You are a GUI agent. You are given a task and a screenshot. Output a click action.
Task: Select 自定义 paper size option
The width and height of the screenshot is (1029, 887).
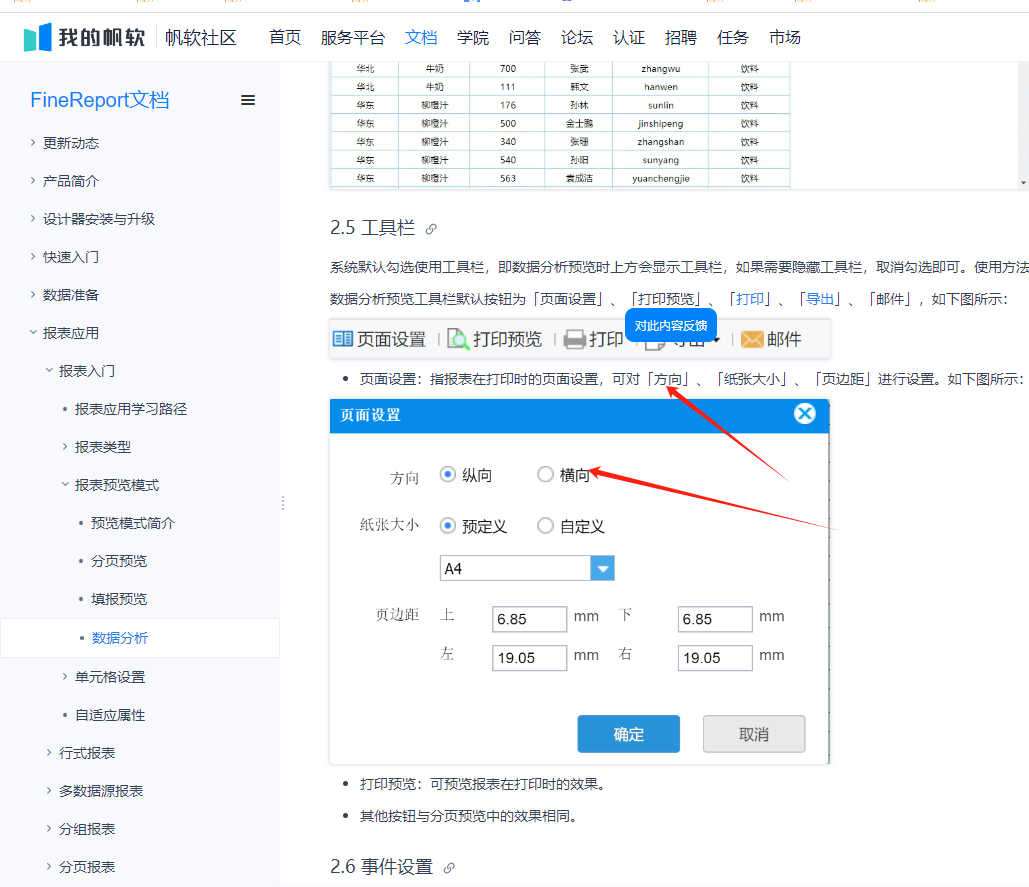tap(545, 526)
